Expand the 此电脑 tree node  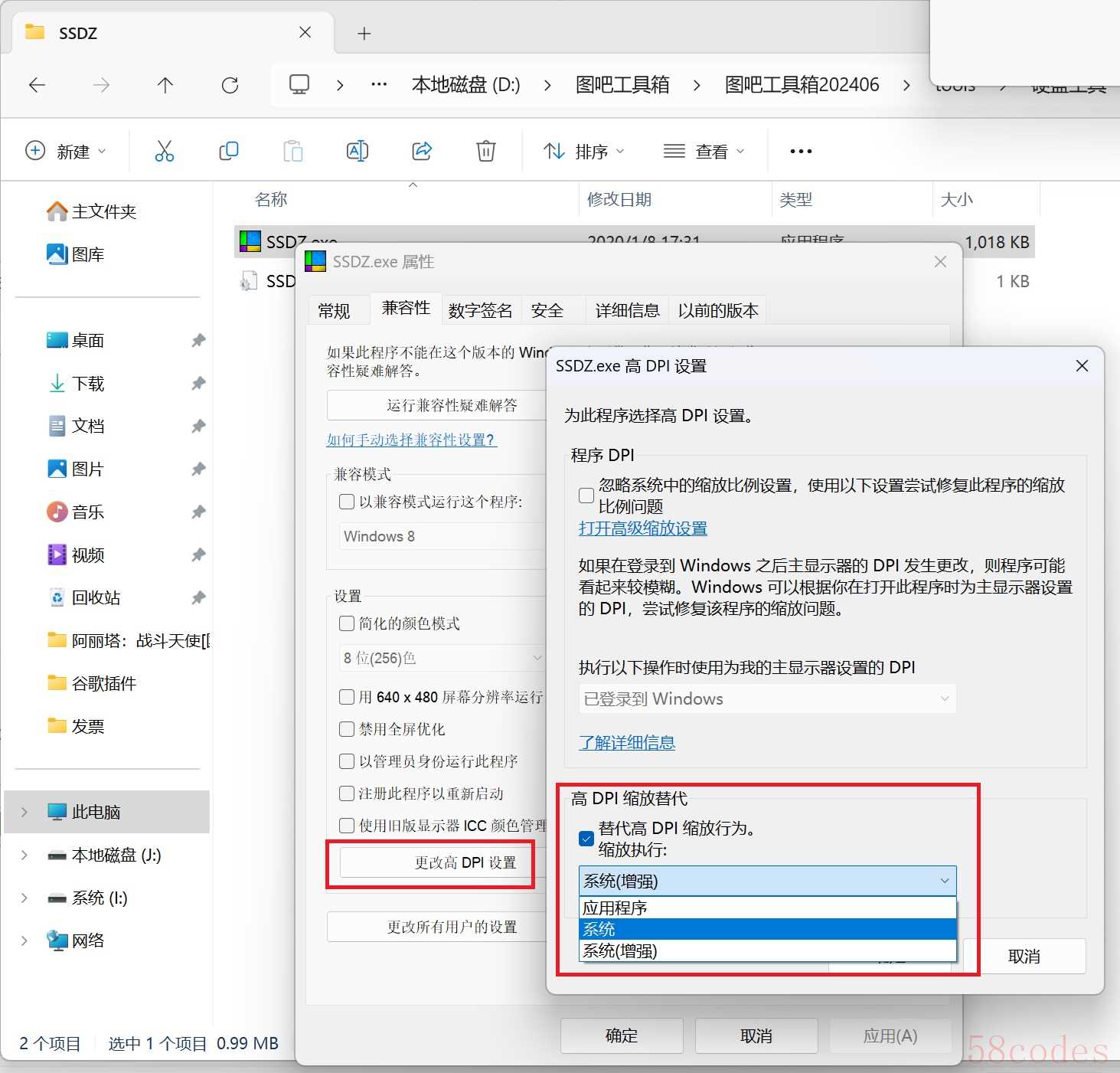click(x=24, y=812)
